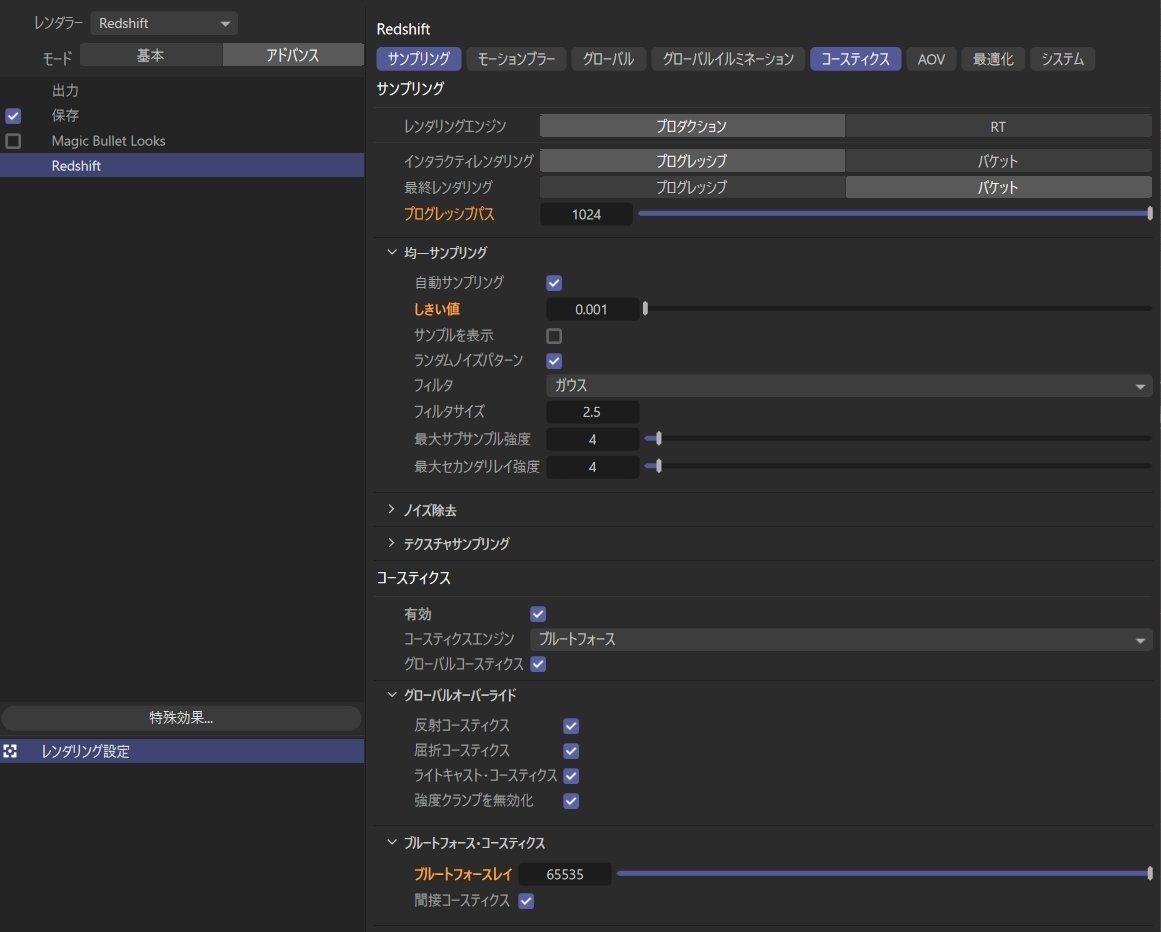Toggle the グローバルコースティクス checkbox

[x=538, y=665]
